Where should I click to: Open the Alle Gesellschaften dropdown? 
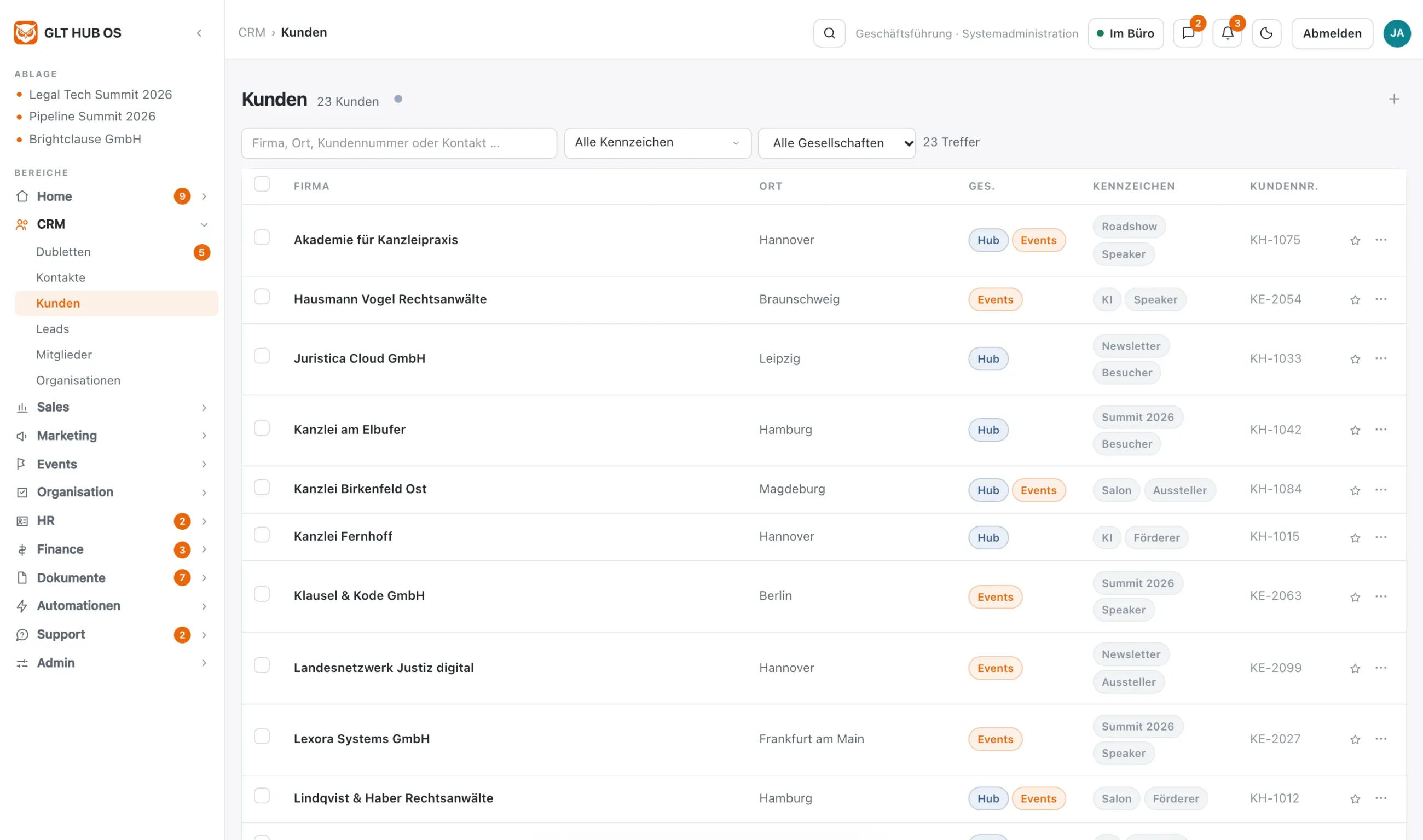[836, 143]
